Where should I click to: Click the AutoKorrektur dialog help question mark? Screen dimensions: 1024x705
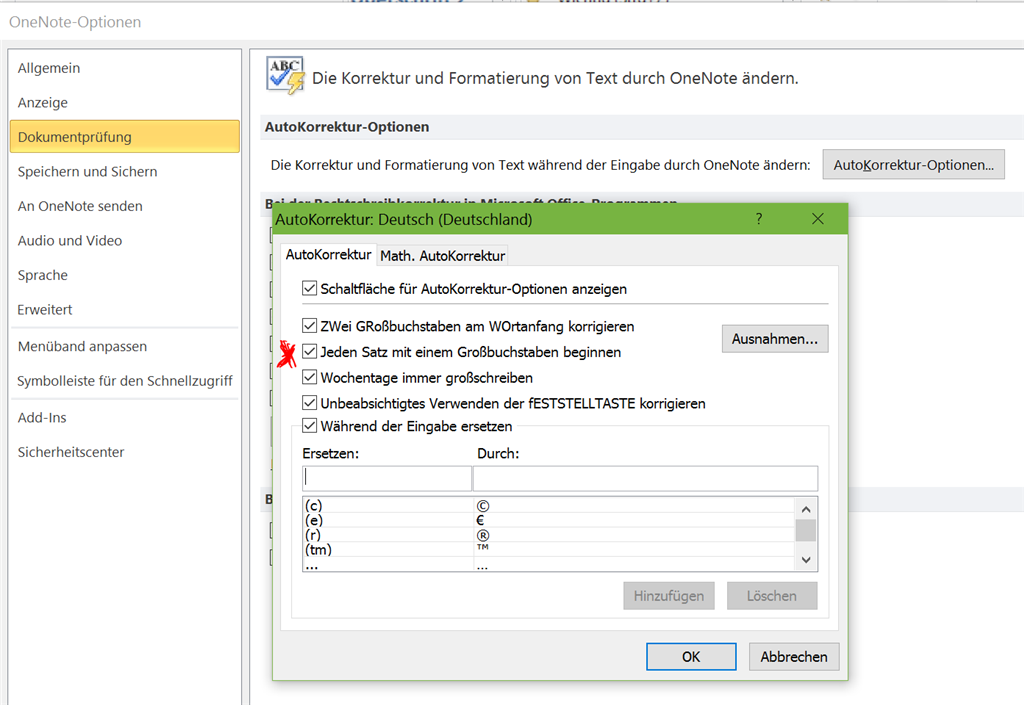click(759, 219)
